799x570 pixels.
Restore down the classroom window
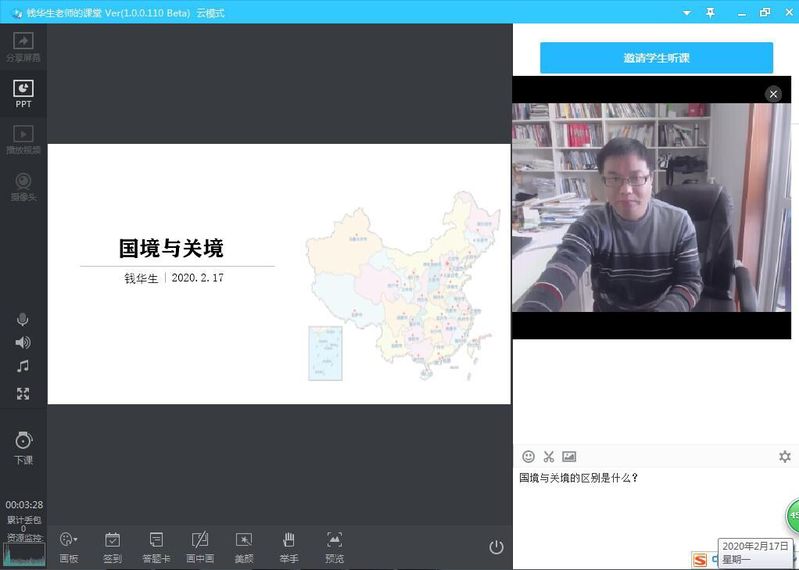pyautogui.click(x=765, y=12)
